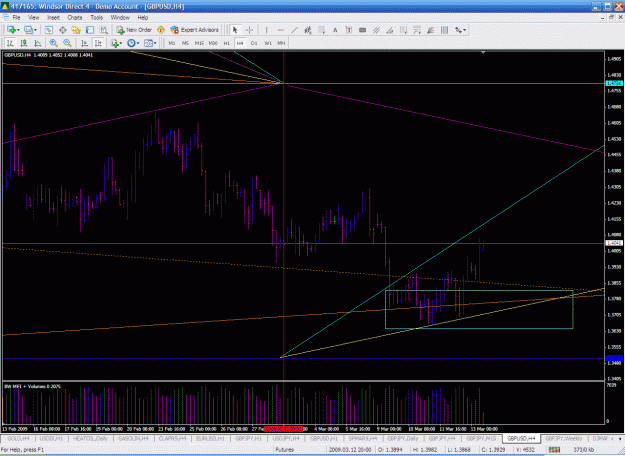Viewport: 625px width, 456px height.
Task: Switch to the GOLD,H4 chart tab
Action: point(18,438)
